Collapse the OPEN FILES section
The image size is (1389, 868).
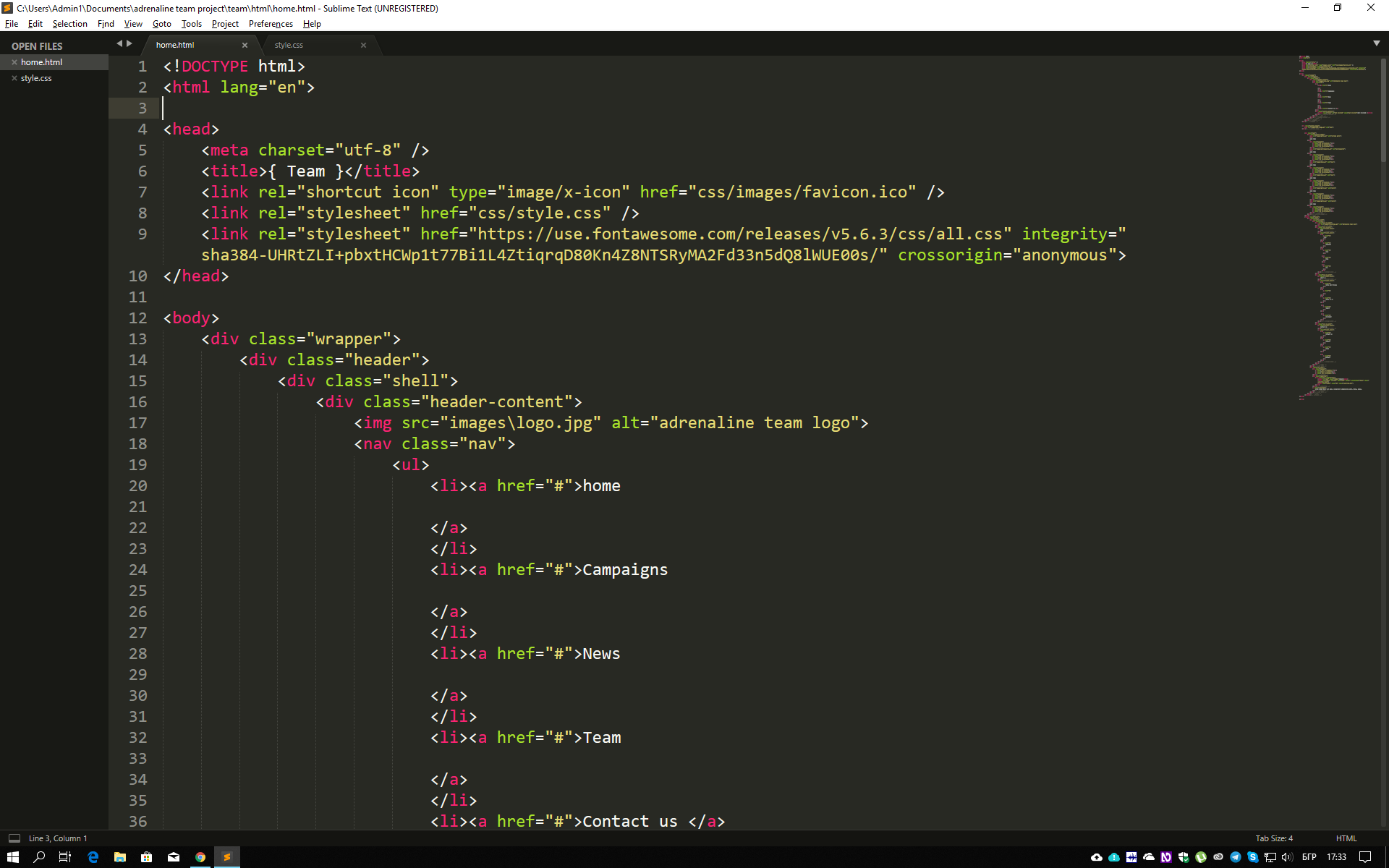tap(36, 46)
